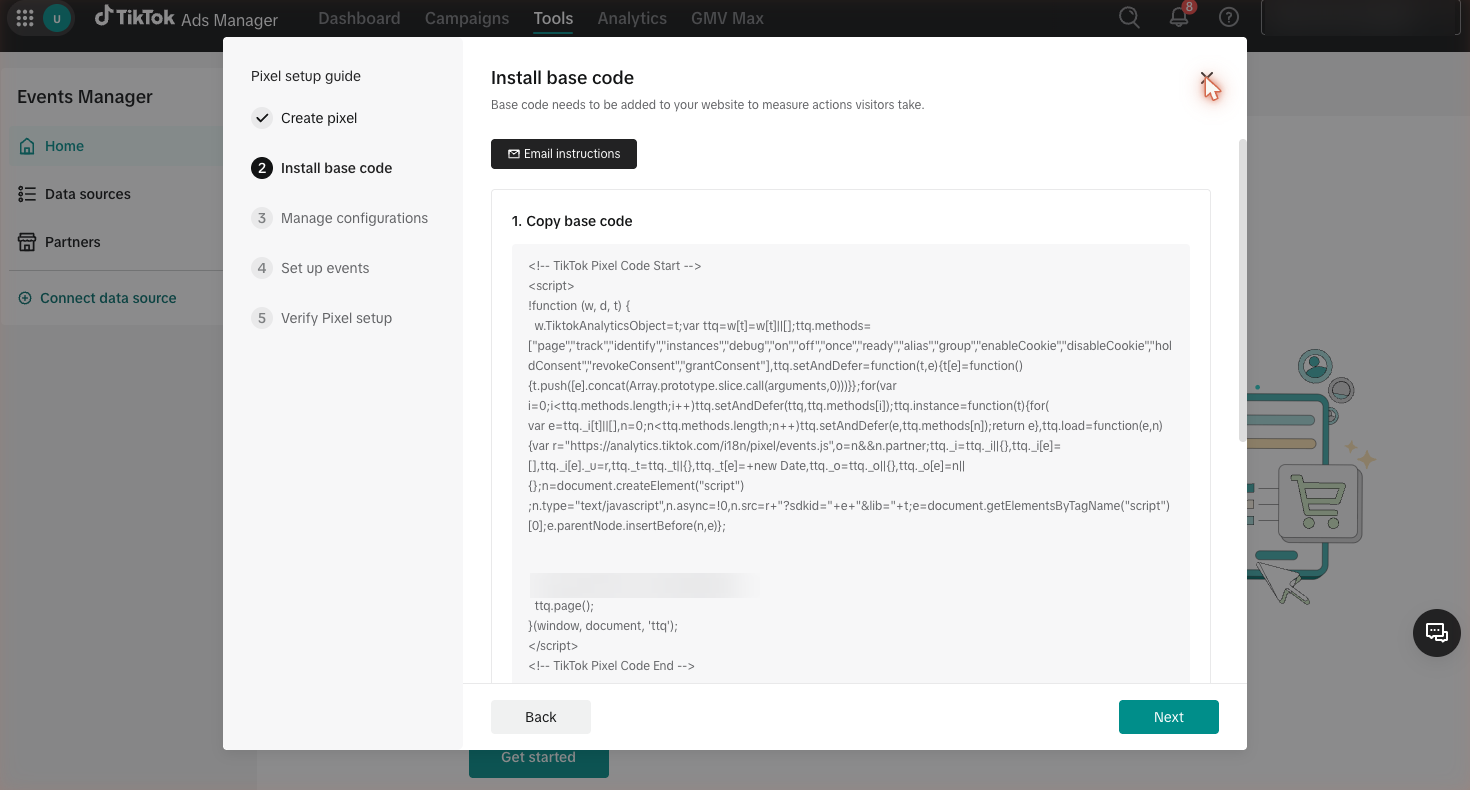Viewport: 1470px width, 790px height.
Task: Close the pixel setup dialog
Action: point(1207,78)
